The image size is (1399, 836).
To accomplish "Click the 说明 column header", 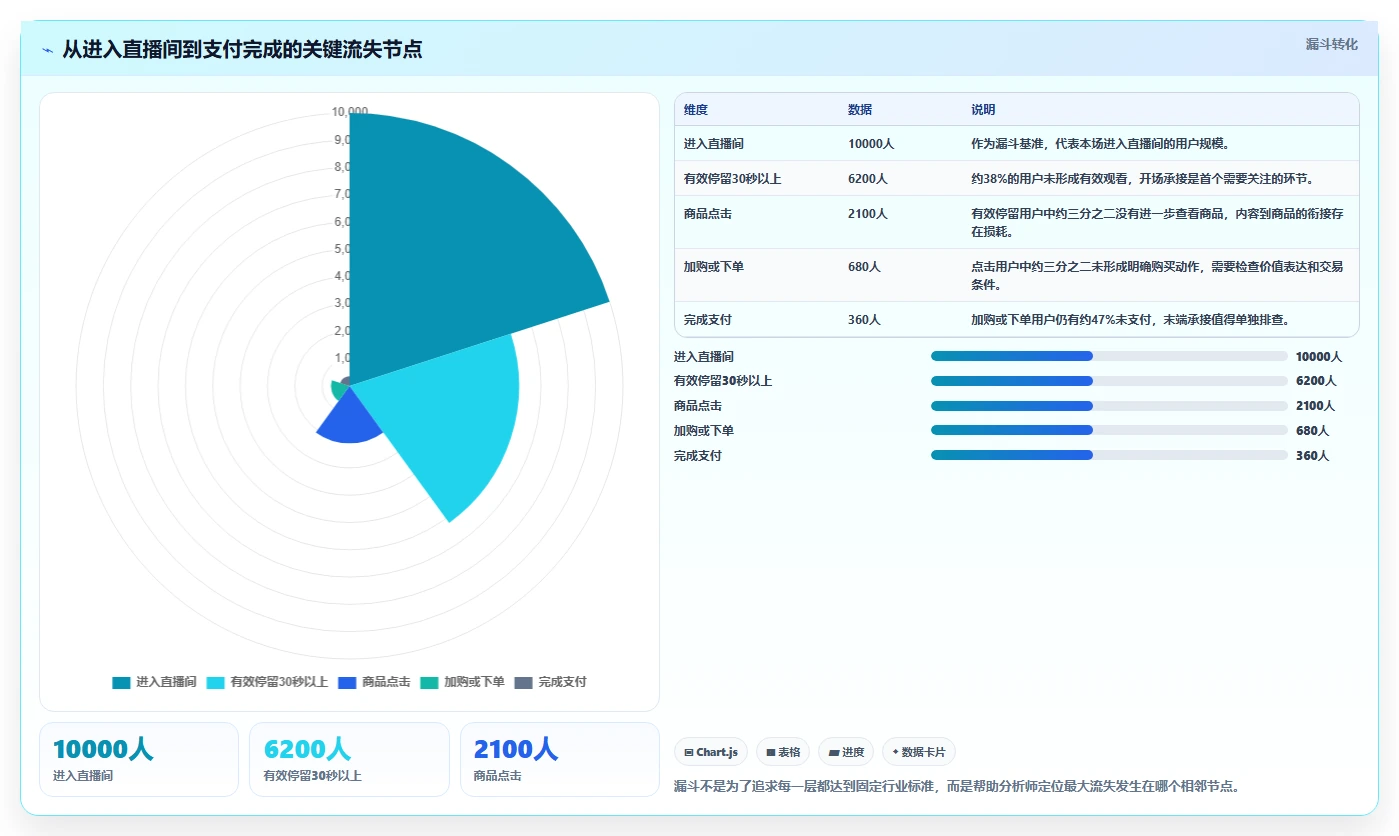I will tap(983, 110).
